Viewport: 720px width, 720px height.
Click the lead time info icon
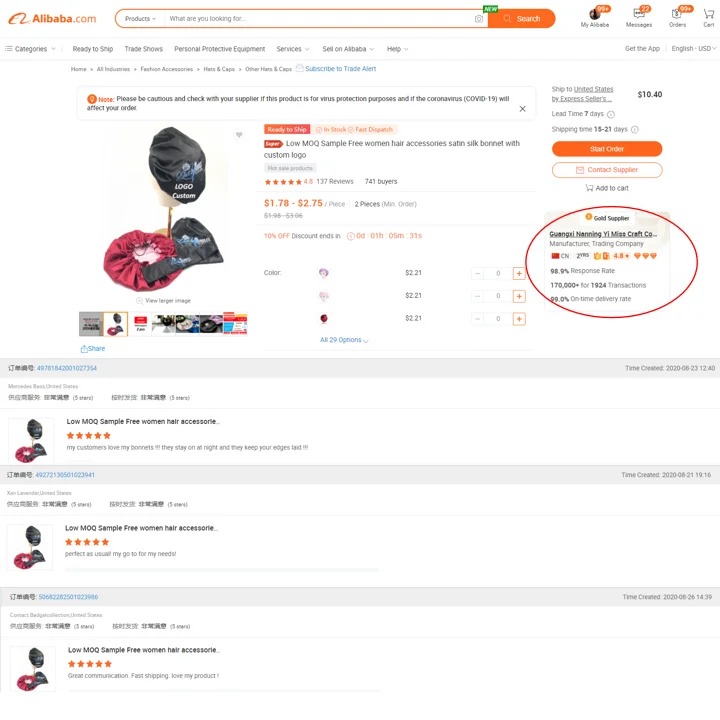pyautogui.click(x=611, y=114)
